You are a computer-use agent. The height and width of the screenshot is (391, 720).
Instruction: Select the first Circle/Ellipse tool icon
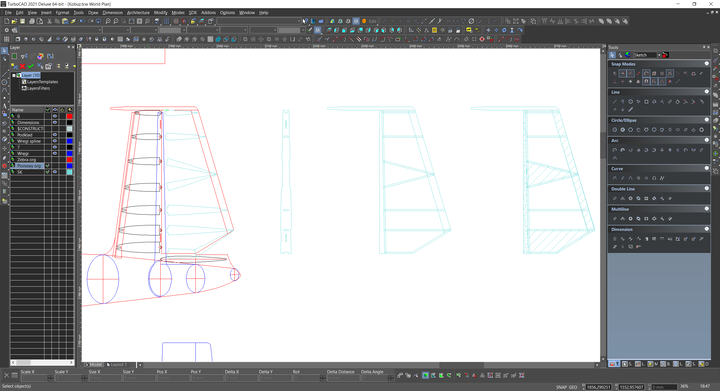pyautogui.click(x=615, y=130)
